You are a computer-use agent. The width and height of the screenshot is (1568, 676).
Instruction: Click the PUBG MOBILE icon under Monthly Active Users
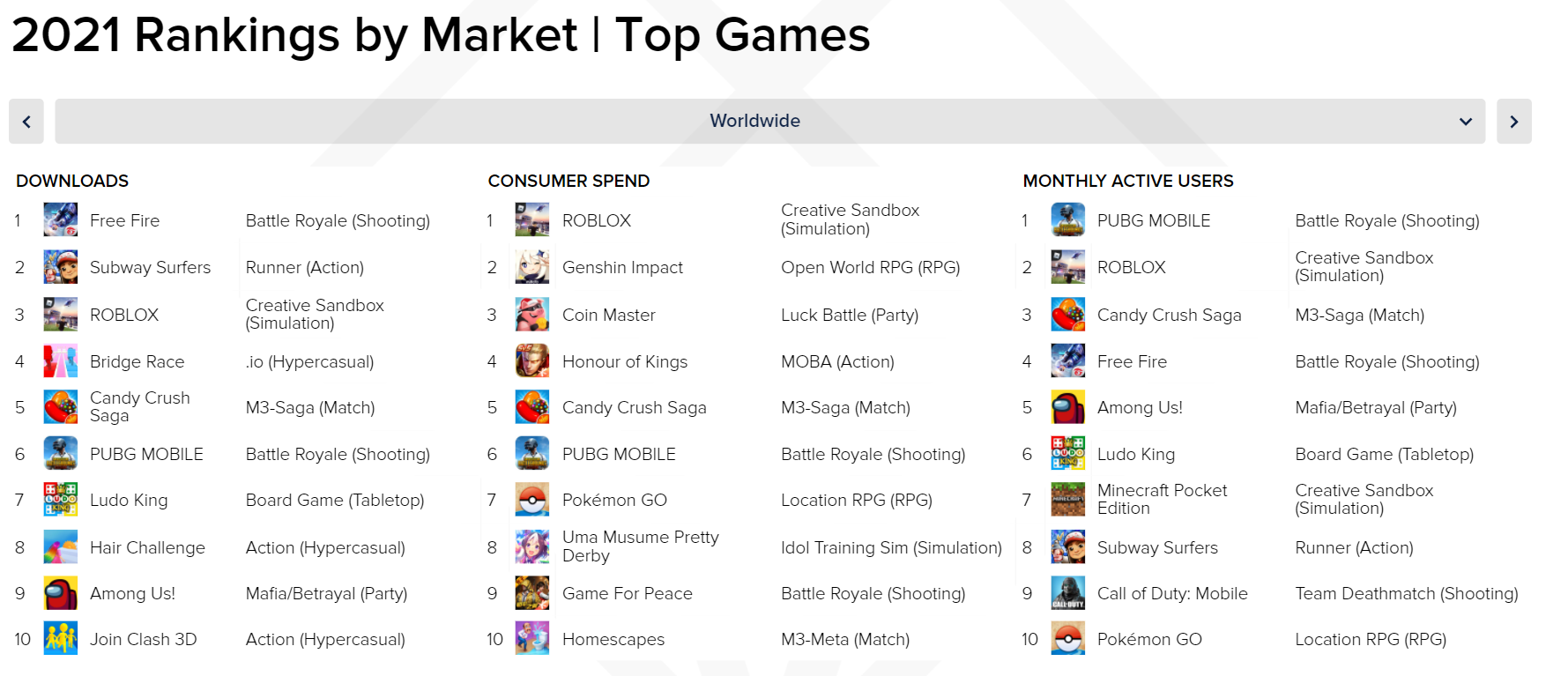coord(1067,220)
